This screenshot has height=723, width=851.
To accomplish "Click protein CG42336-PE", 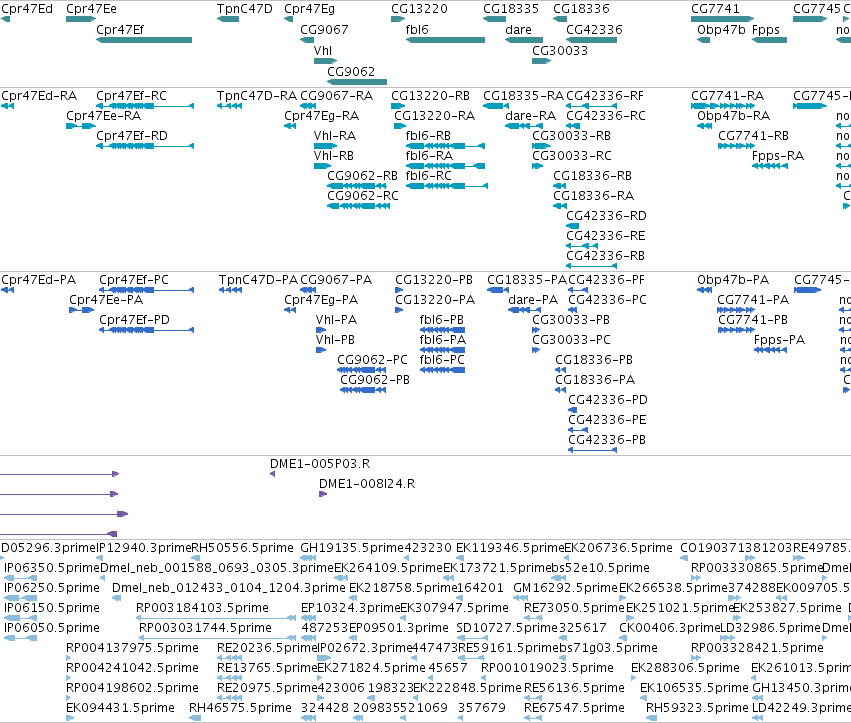I will coord(578,430).
